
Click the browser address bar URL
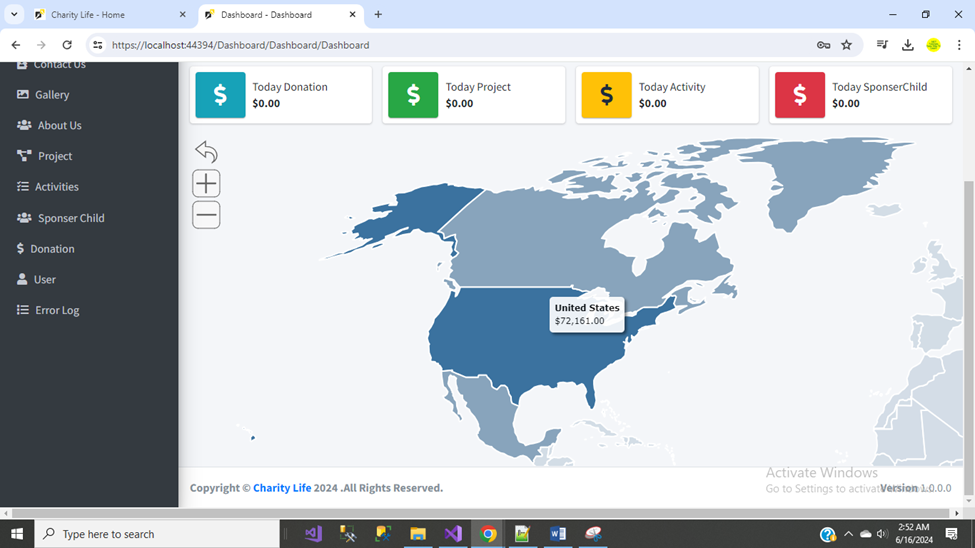click(240, 45)
